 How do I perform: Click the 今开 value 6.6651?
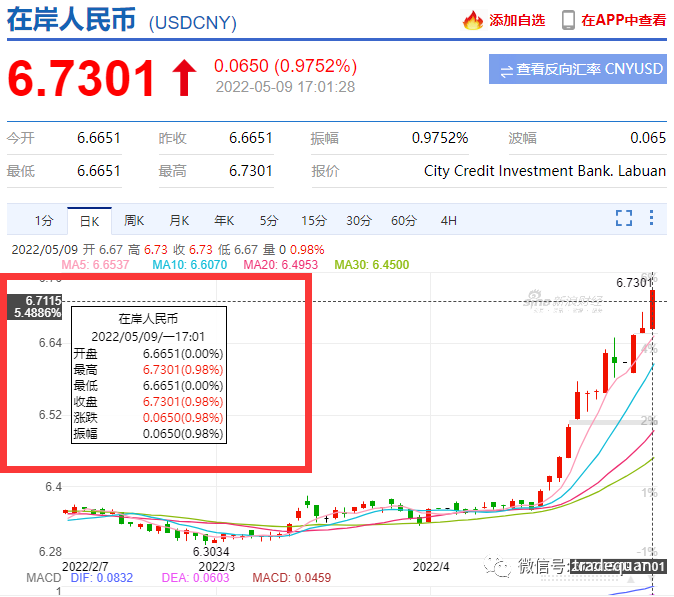point(99,138)
